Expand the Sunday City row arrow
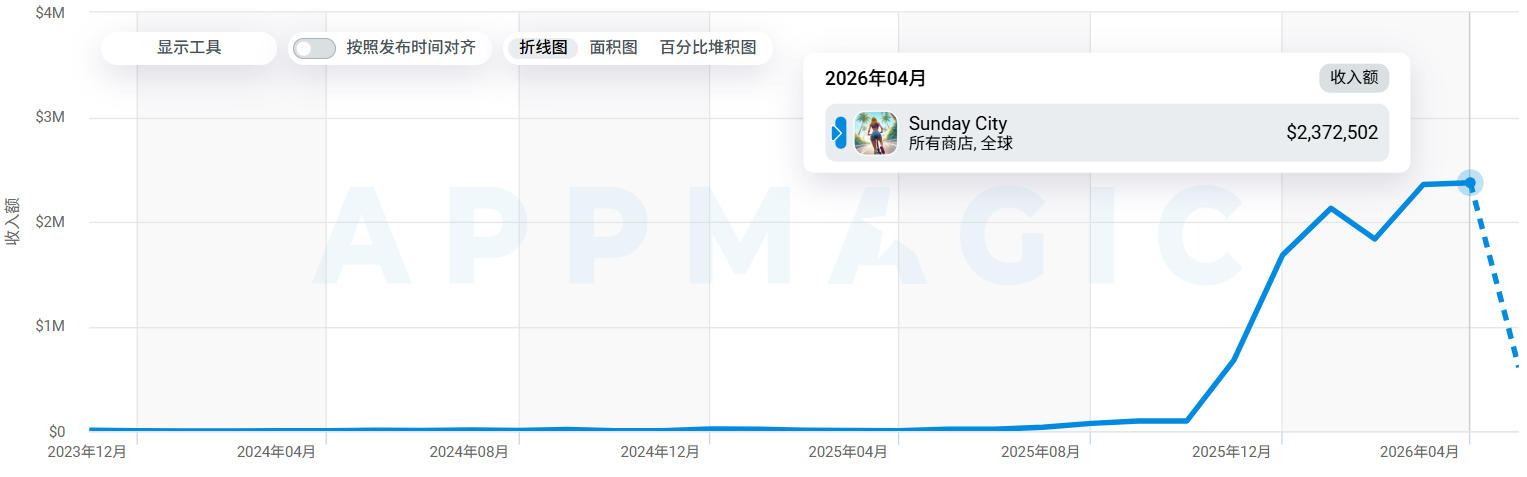Viewport: 1527px width, 477px height. [839, 133]
